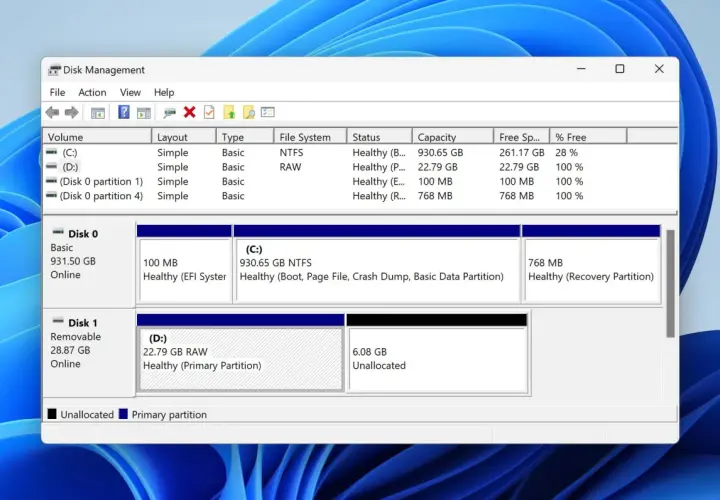Open Help via blue question mark icon
This screenshot has height=500, width=720.
click(x=124, y=112)
